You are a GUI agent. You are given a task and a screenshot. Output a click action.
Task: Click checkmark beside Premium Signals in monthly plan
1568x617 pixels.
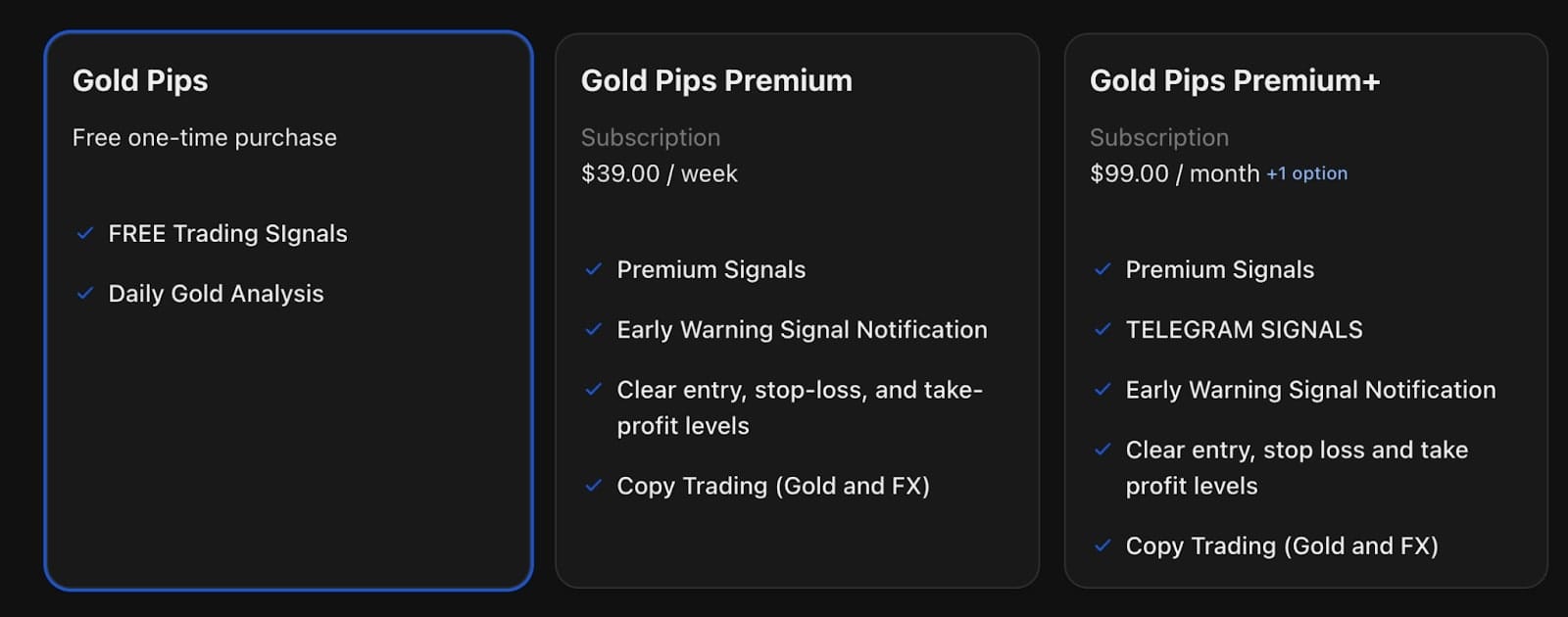[x=1102, y=269]
